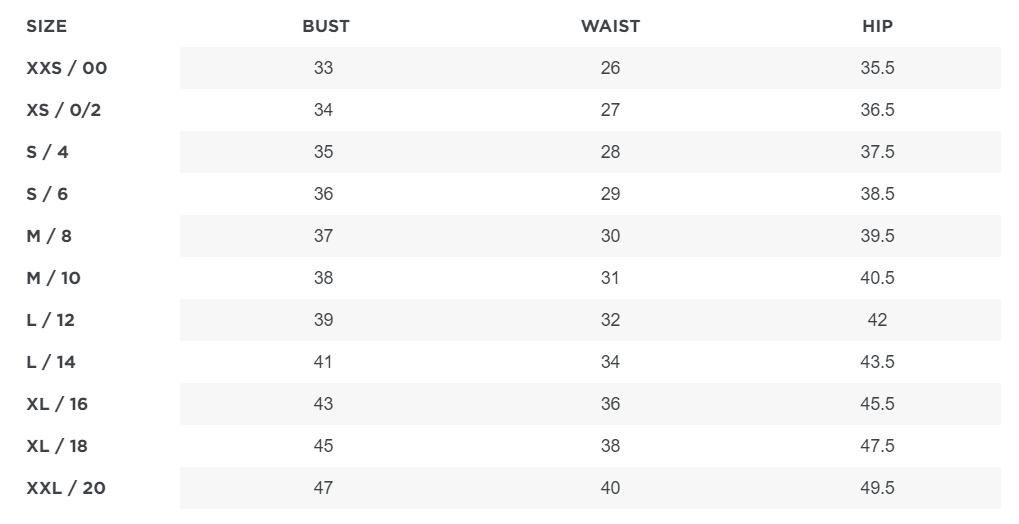Click the WAIST column header
The width and height of the screenshot is (1019, 524).
coord(610,27)
